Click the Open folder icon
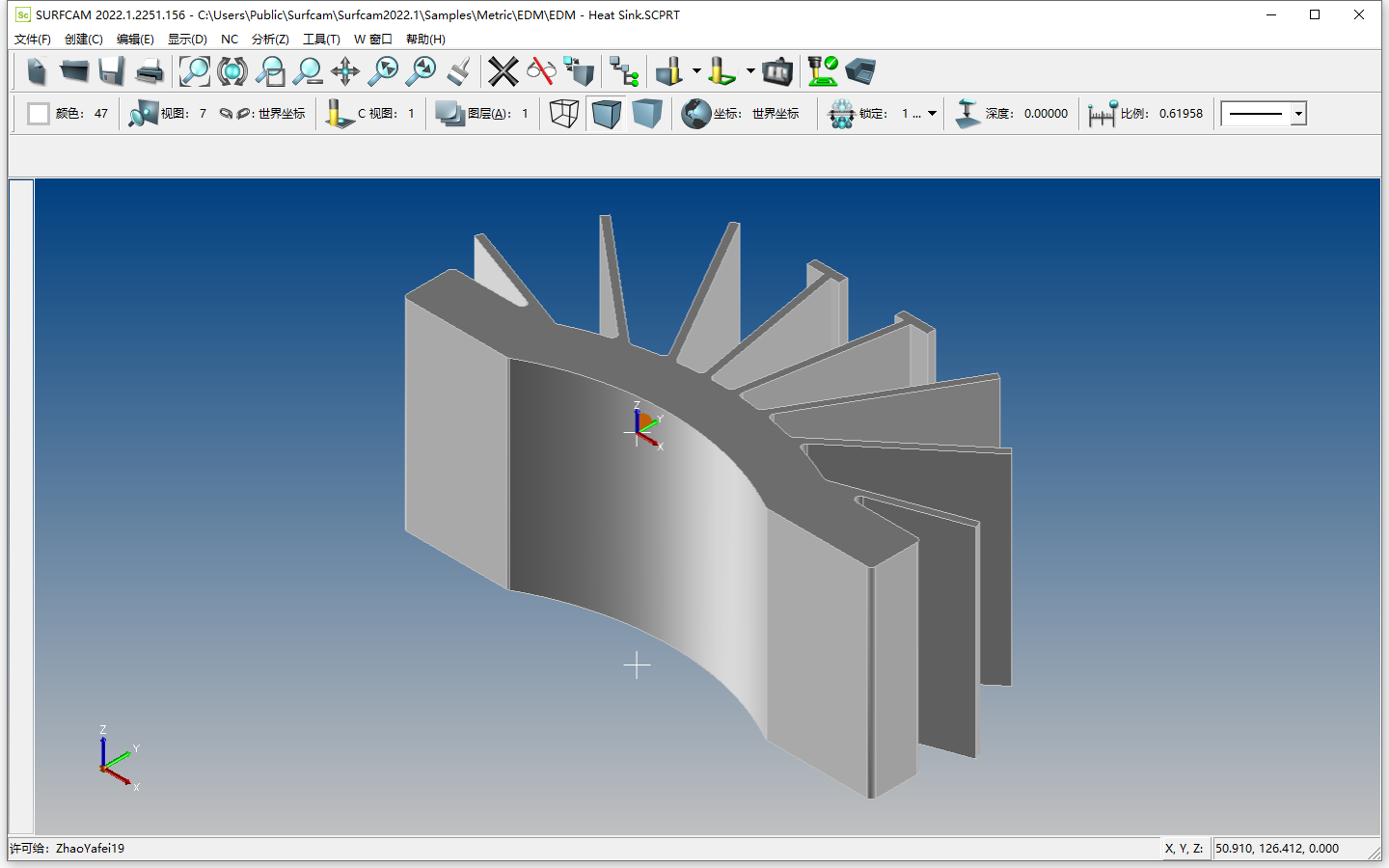Screen dimensions: 1389x868 74,71
